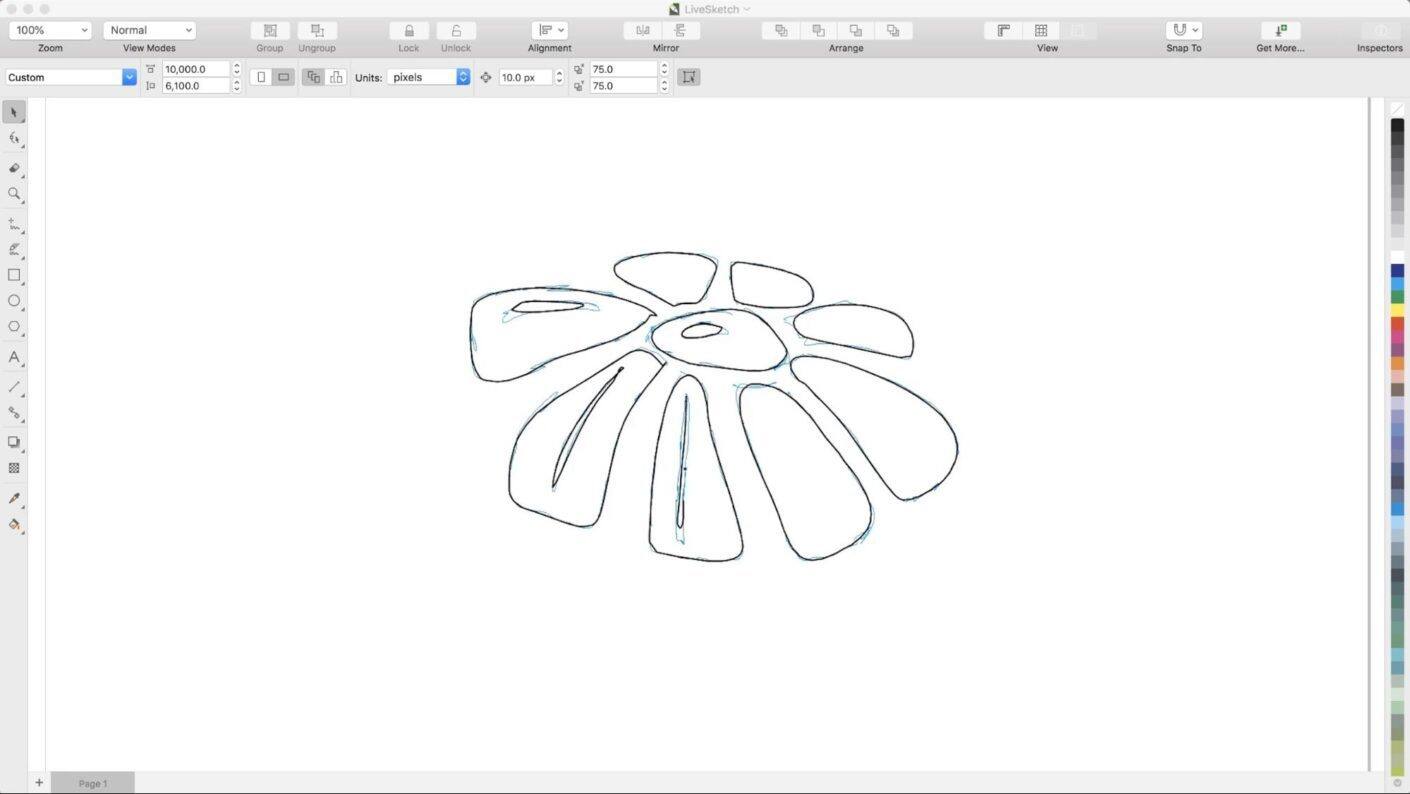Activate the Zoom tool

(14, 193)
